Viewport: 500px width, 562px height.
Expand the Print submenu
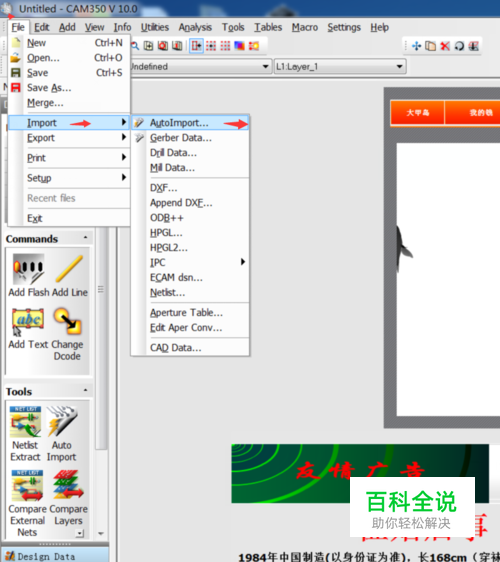click(x=69, y=158)
